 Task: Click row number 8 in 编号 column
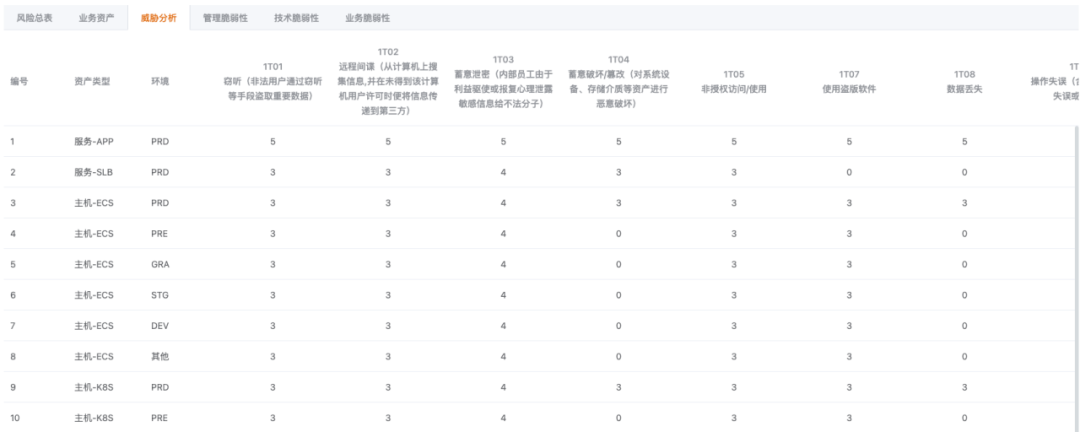pos(13,356)
